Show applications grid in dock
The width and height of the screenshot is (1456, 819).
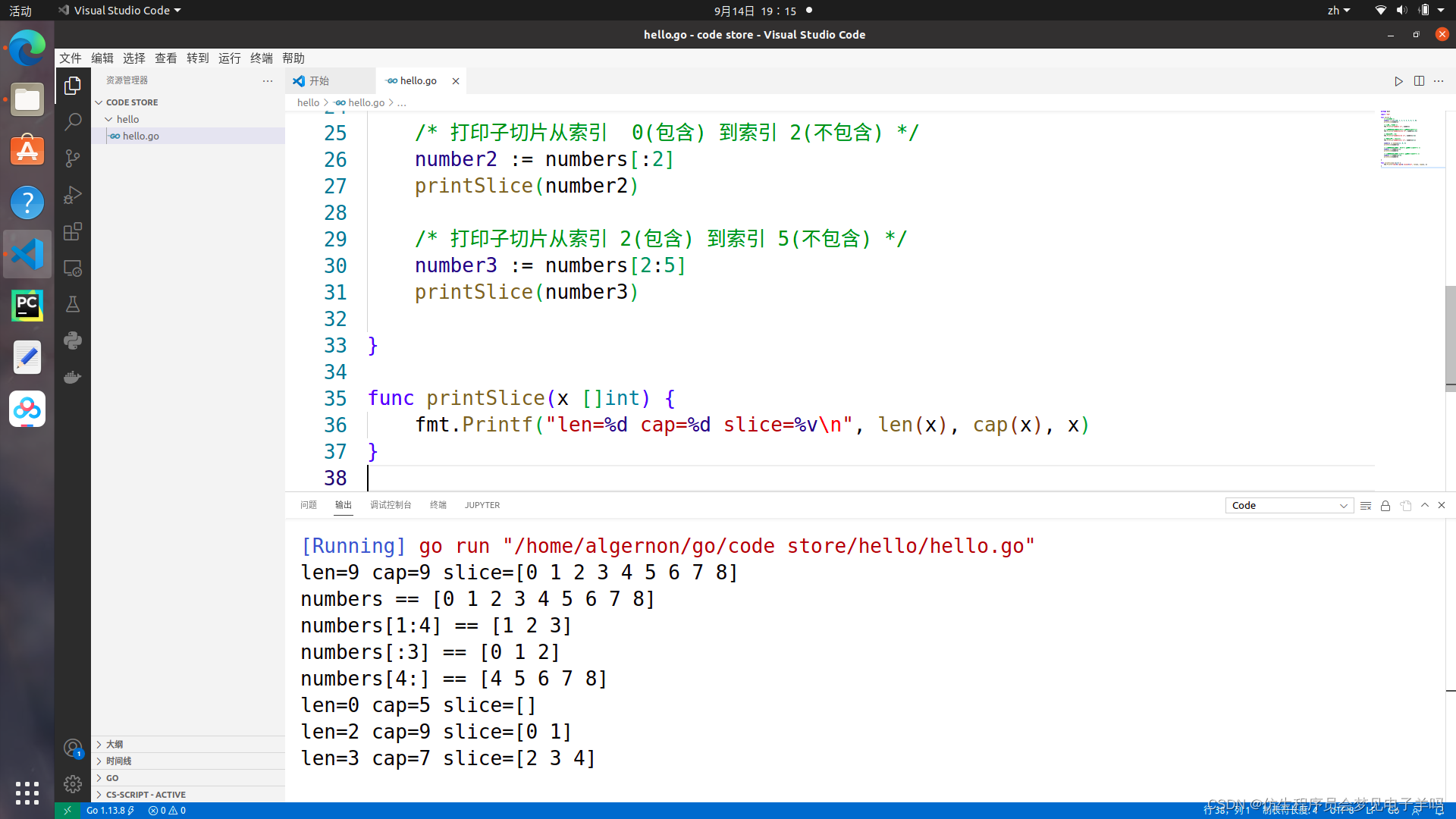coord(27,793)
